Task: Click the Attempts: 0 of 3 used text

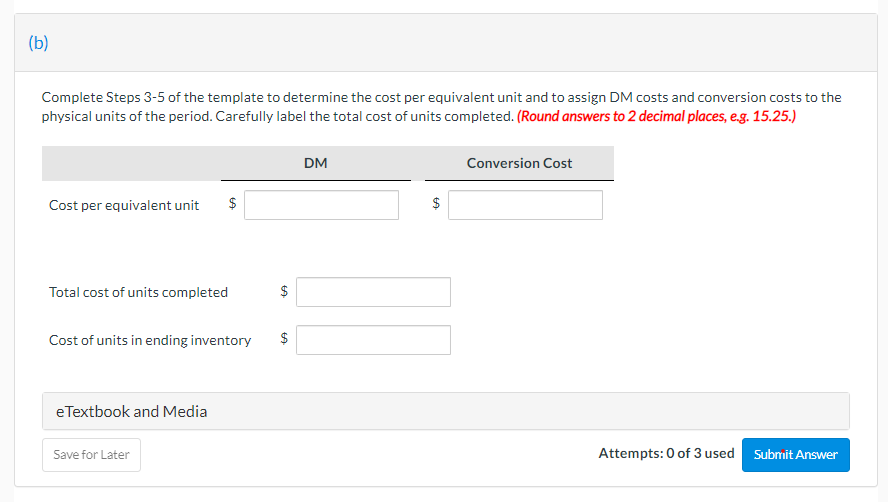Action: click(666, 454)
